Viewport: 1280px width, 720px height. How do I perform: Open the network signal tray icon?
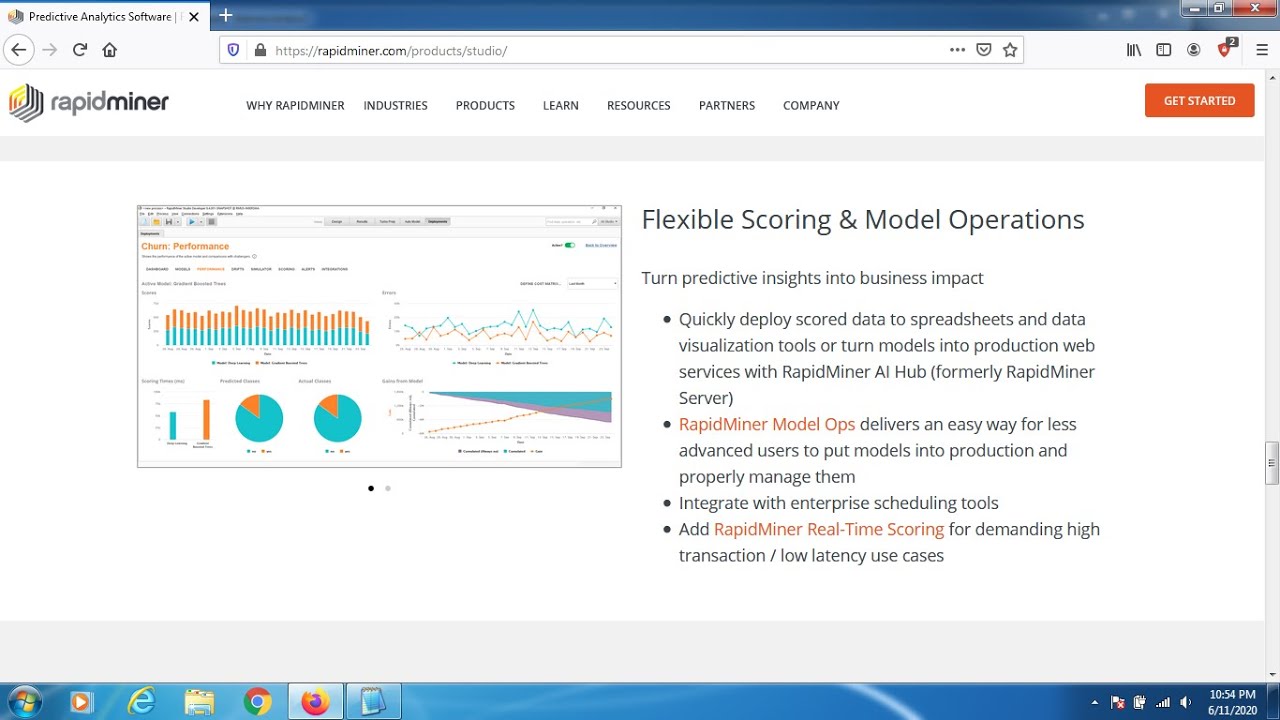pos(1163,702)
